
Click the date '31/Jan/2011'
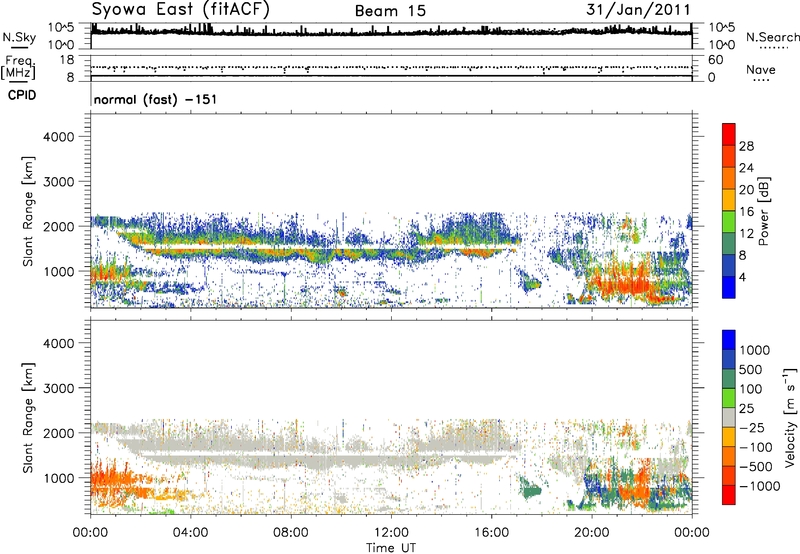tap(638, 9)
